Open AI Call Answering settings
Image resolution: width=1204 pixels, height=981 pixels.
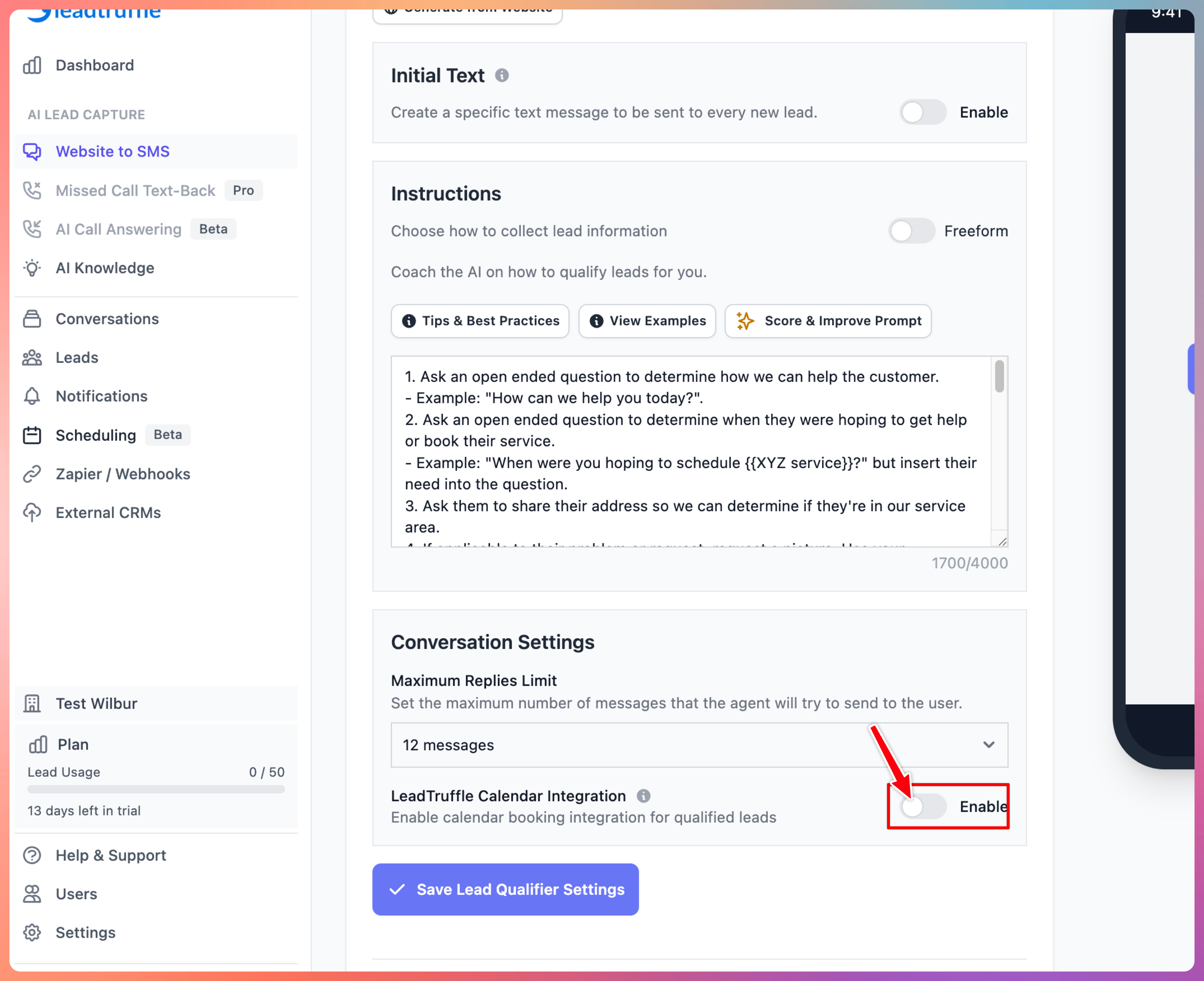point(118,229)
